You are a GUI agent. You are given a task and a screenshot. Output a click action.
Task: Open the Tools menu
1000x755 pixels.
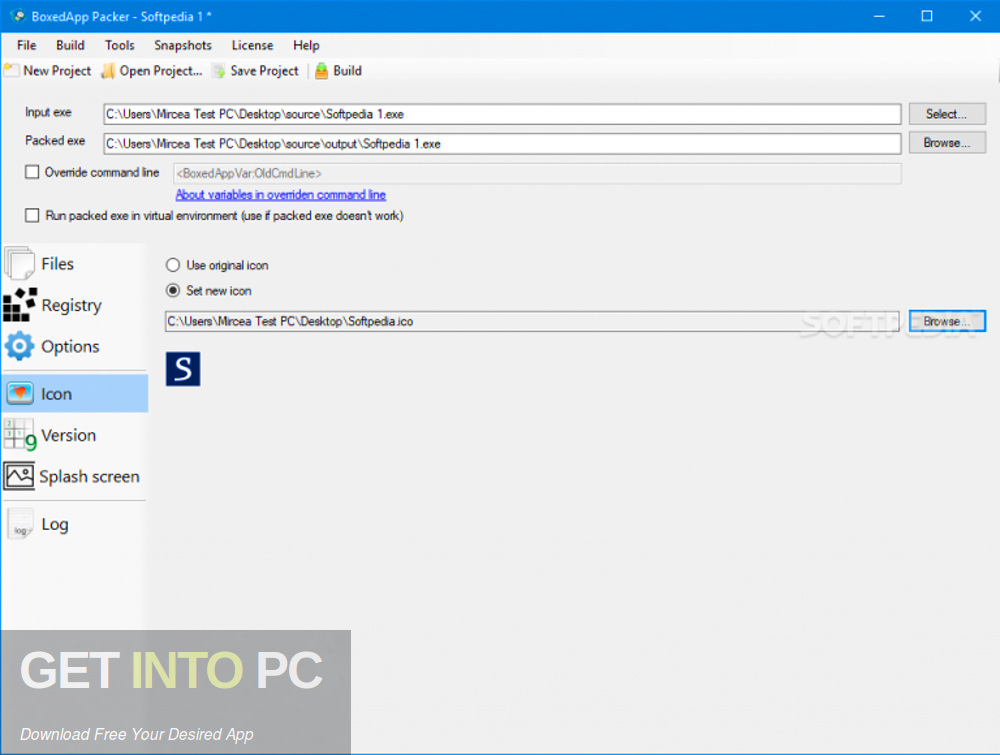pos(120,45)
